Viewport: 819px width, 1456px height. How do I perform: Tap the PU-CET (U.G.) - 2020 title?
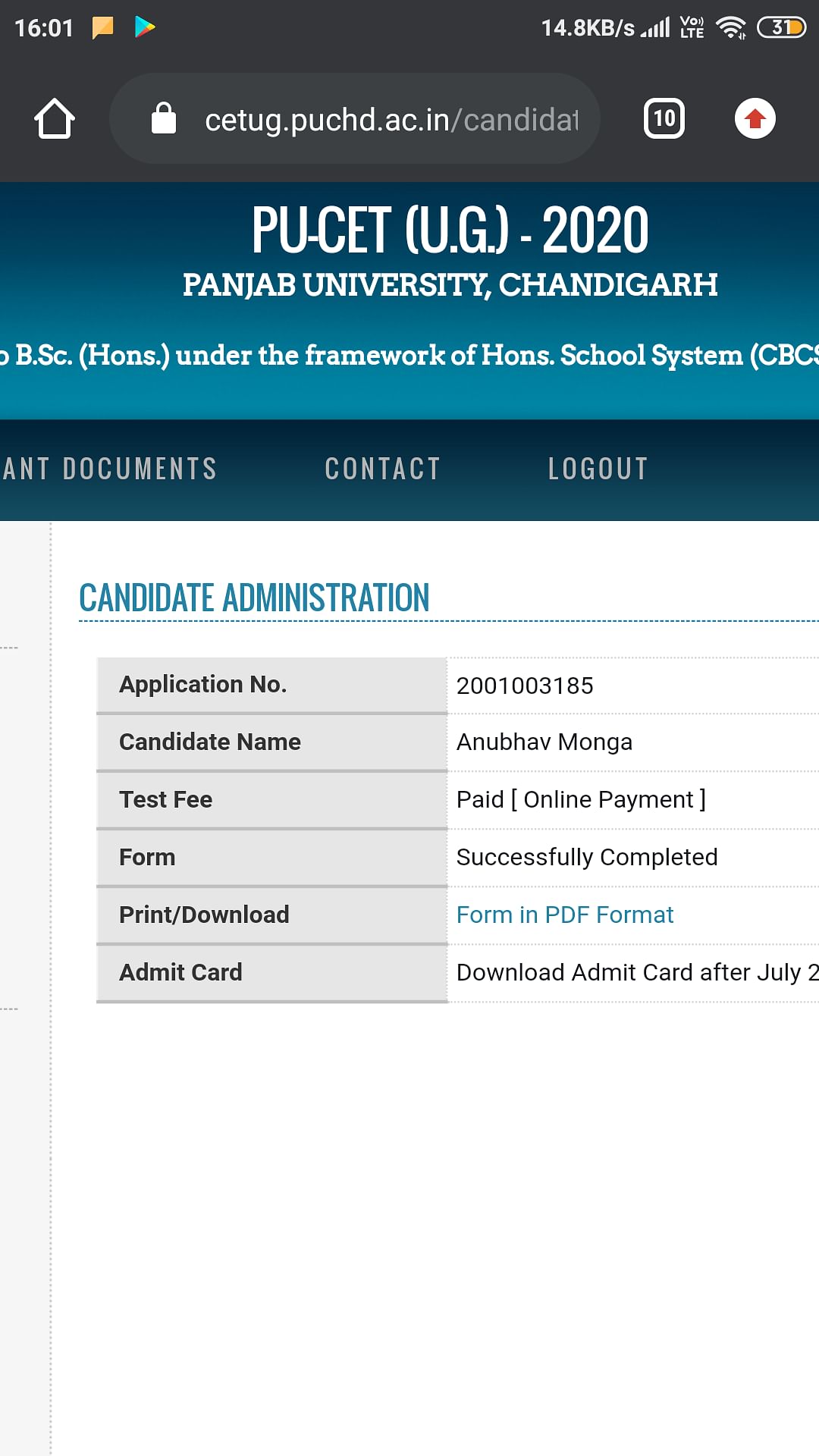pos(450,230)
